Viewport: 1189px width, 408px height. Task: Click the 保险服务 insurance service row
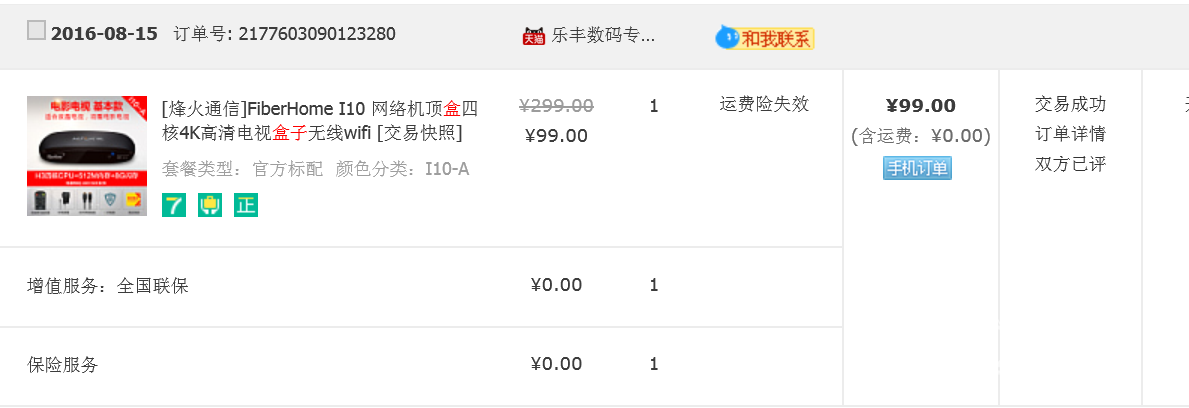point(421,366)
